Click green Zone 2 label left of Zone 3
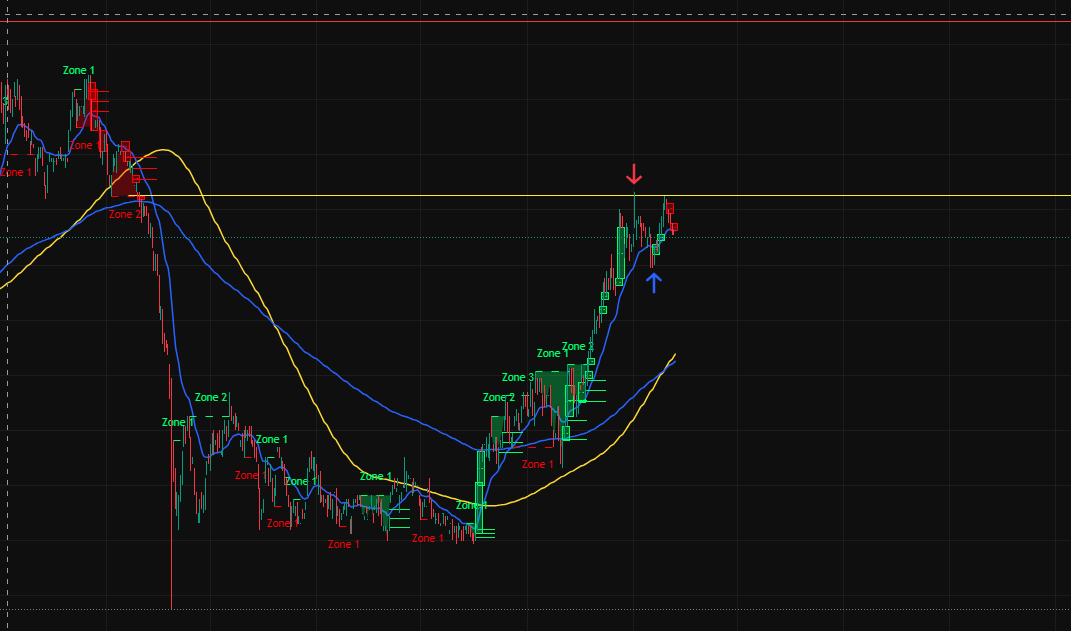1071x631 pixels. tap(499, 397)
